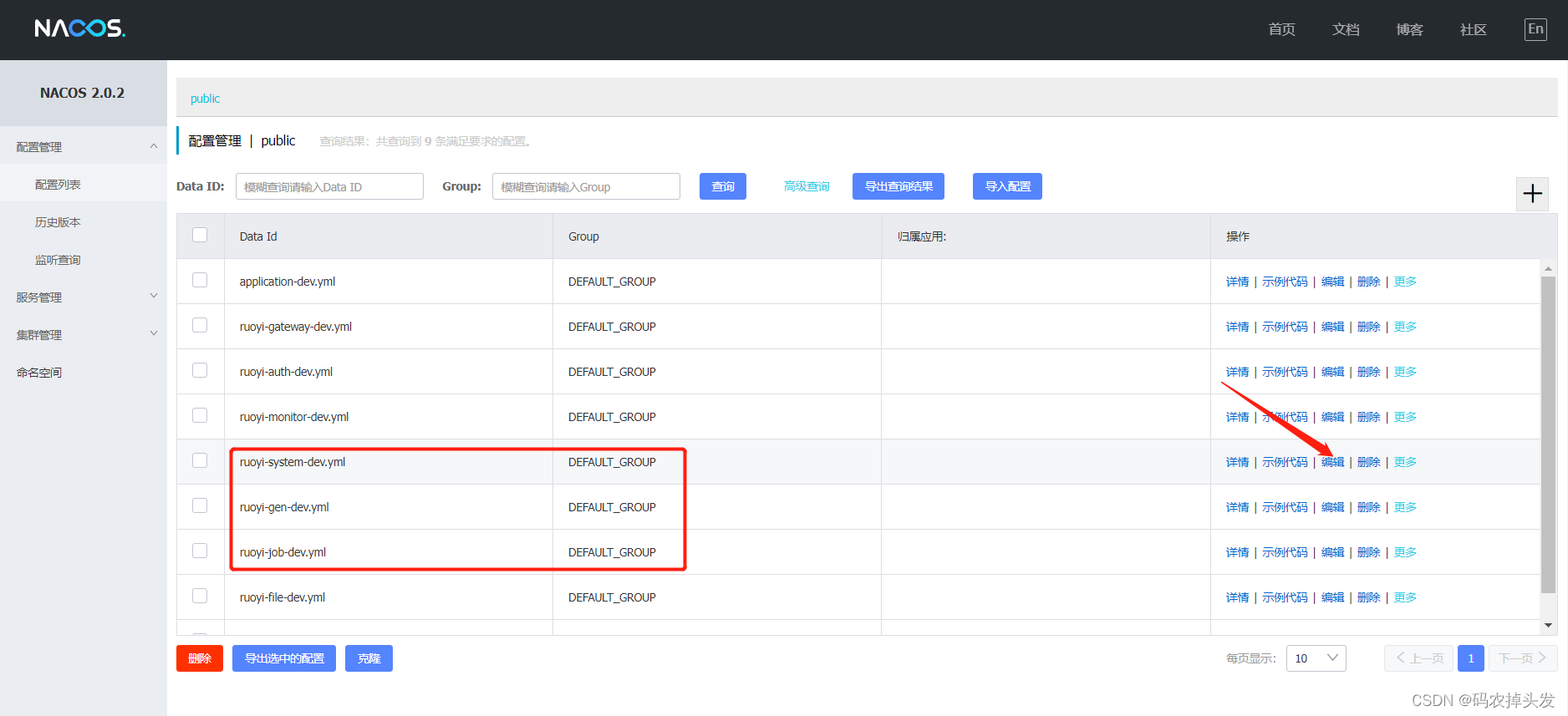Open 博客 in top navigation
The width and height of the screenshot is (1568, 716).
pyautogui.click(x=1409, y=29)
